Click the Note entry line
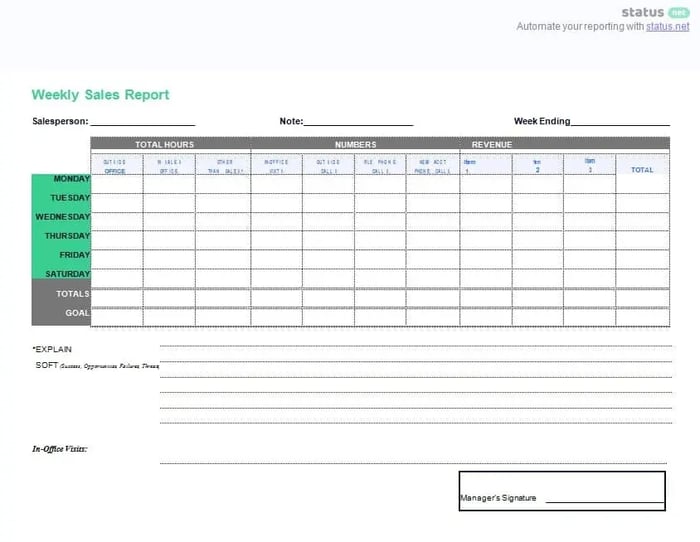 358,122
